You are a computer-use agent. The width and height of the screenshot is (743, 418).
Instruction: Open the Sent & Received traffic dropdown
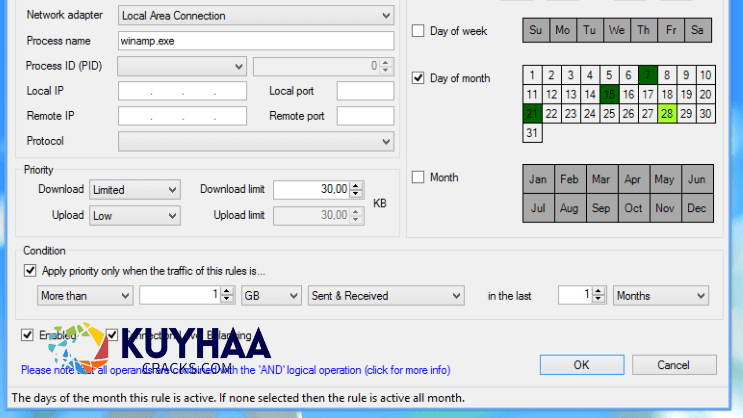point(386,296)
